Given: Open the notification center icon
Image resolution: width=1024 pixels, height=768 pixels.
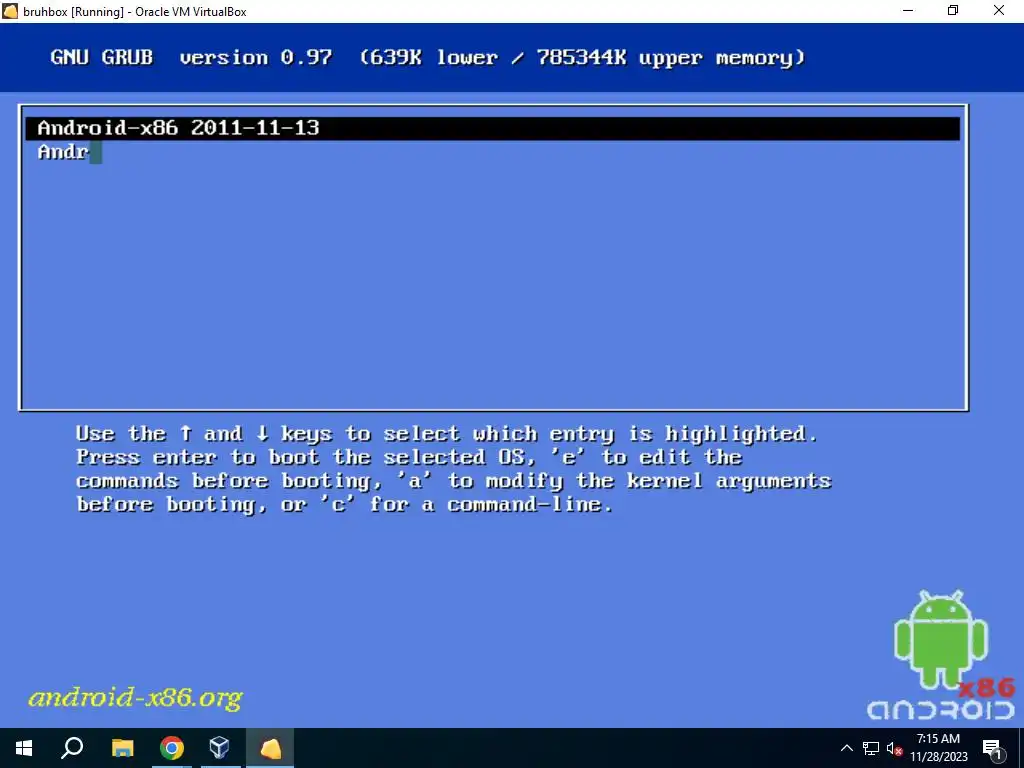Looking at the screenshot, I should point(992,748).
